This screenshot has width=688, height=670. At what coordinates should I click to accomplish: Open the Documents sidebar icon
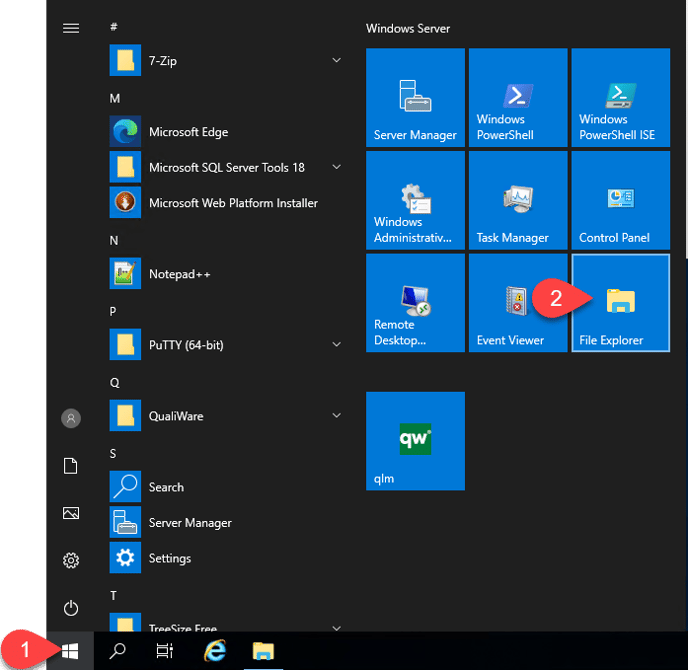click(x=71, y=466)
